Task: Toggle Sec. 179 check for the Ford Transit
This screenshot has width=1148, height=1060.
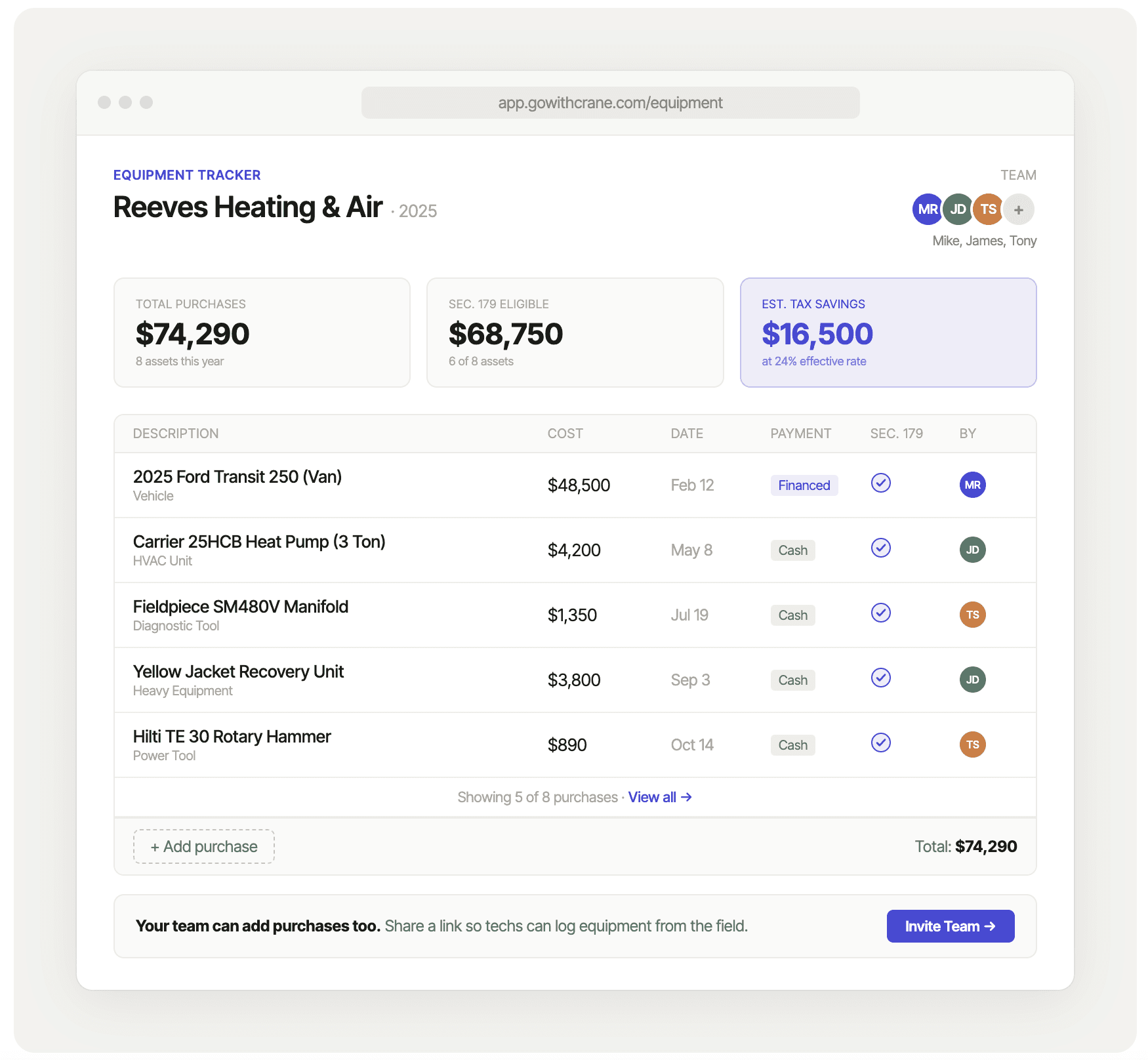Action: 880,483
